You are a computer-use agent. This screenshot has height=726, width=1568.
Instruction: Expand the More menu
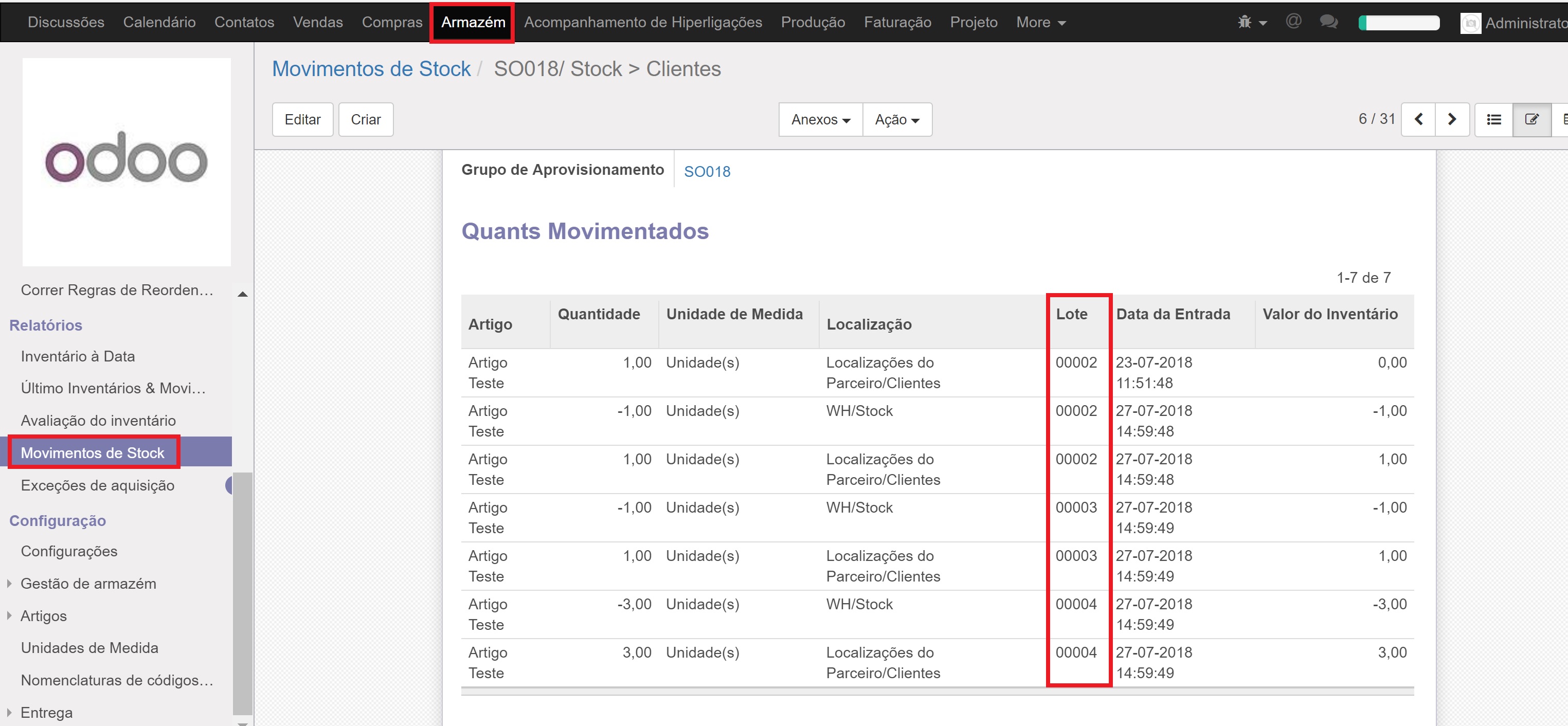pos(1040,23)
